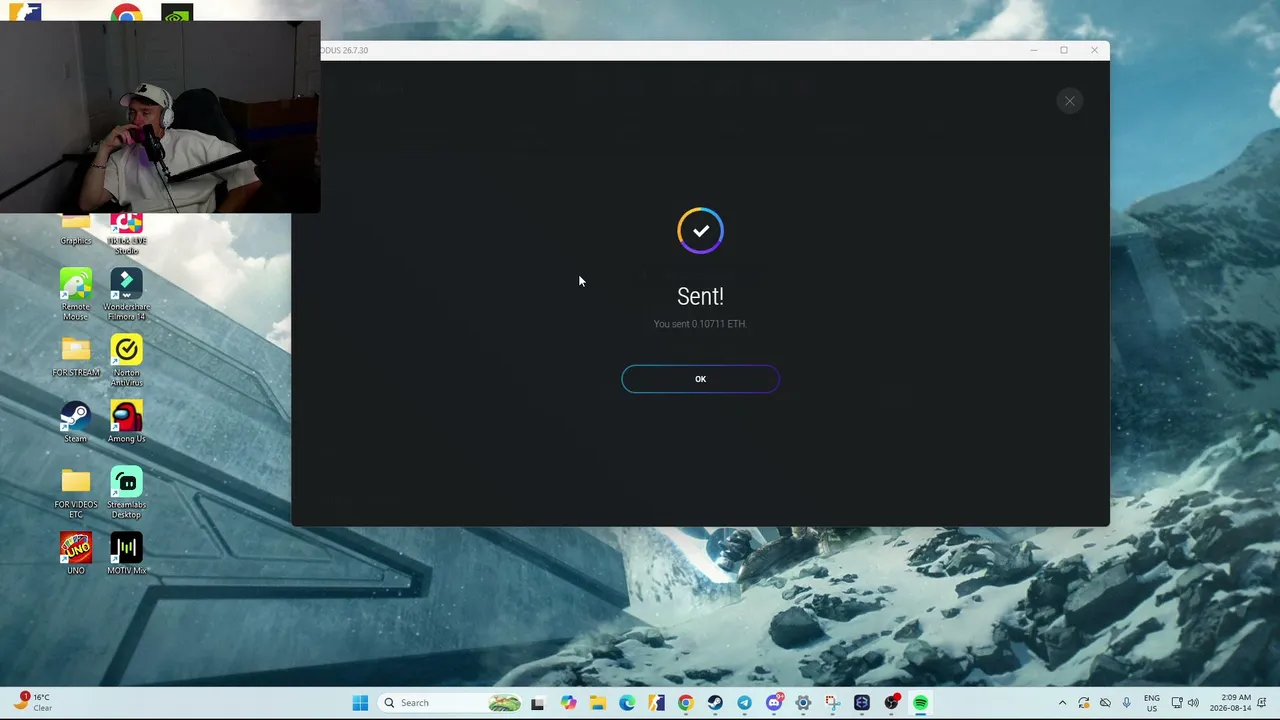The width and height of the screenshot is (1280, 720).
Task: Open Google Chrome from taskbar
Action: coord(685,703)
